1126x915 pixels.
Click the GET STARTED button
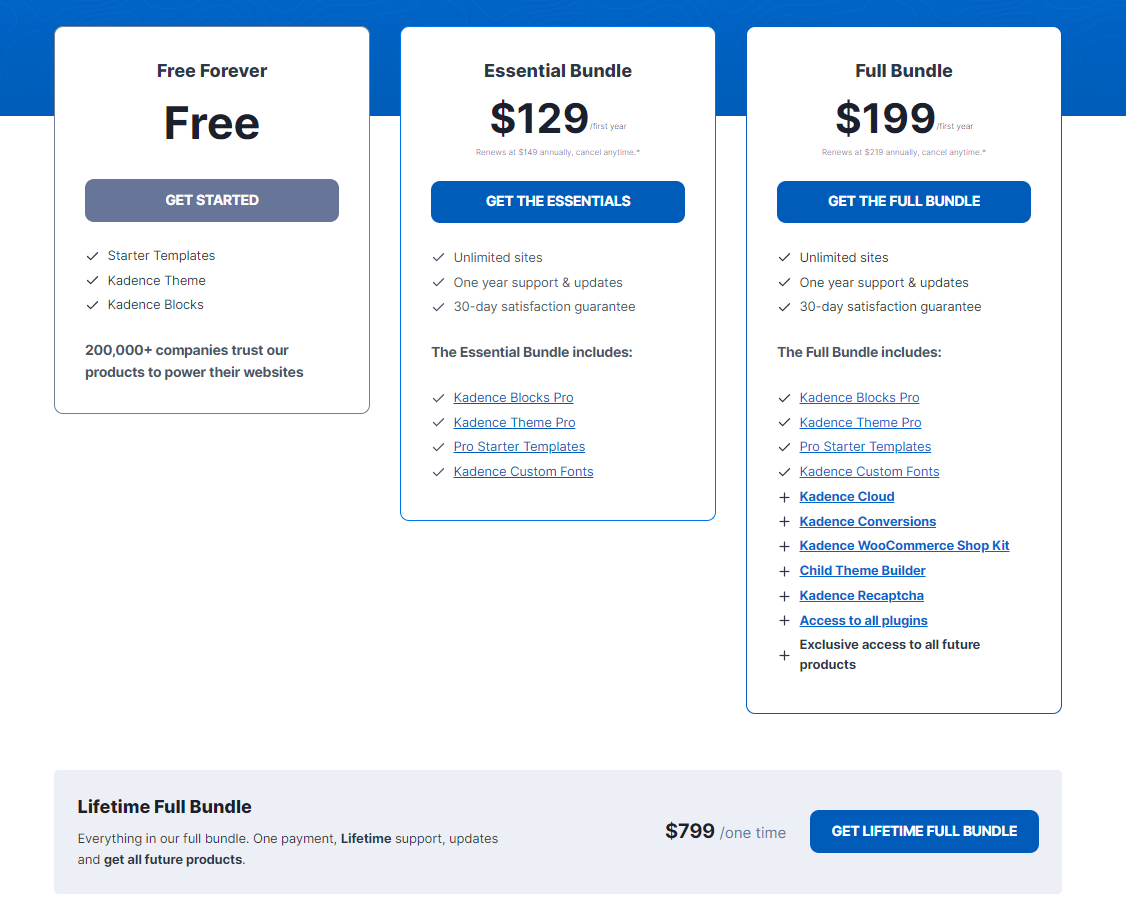212,200
